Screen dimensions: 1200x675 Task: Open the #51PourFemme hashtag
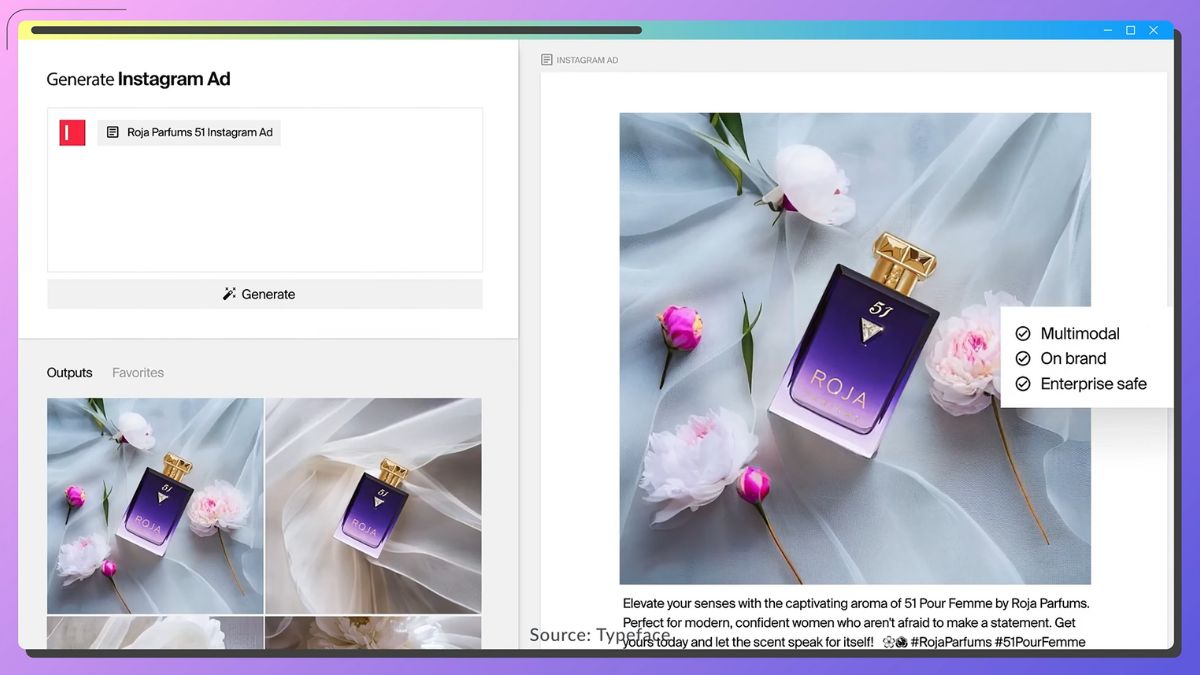(1041, 642)
